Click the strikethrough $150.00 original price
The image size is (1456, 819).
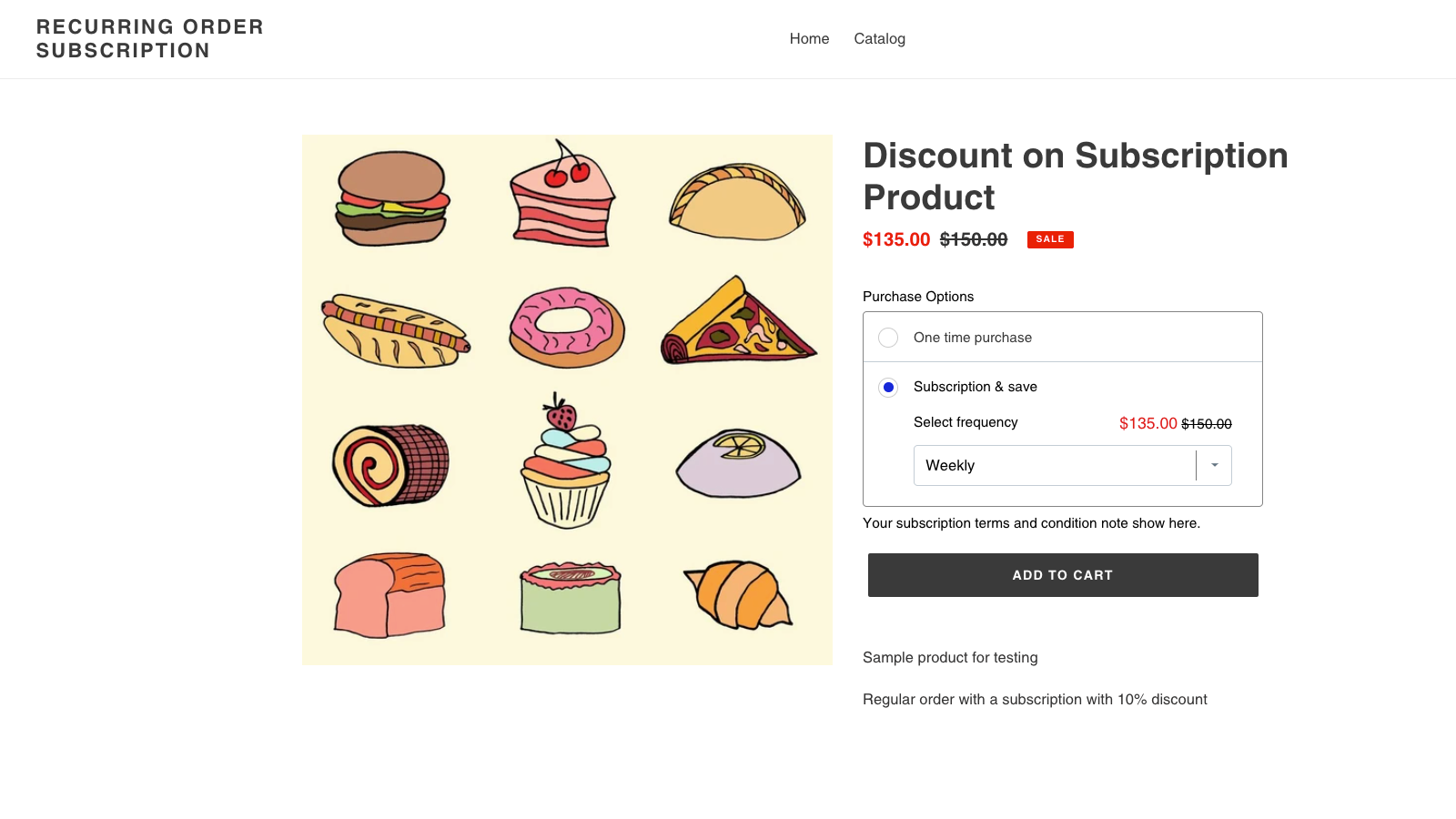tap(975, 239)
